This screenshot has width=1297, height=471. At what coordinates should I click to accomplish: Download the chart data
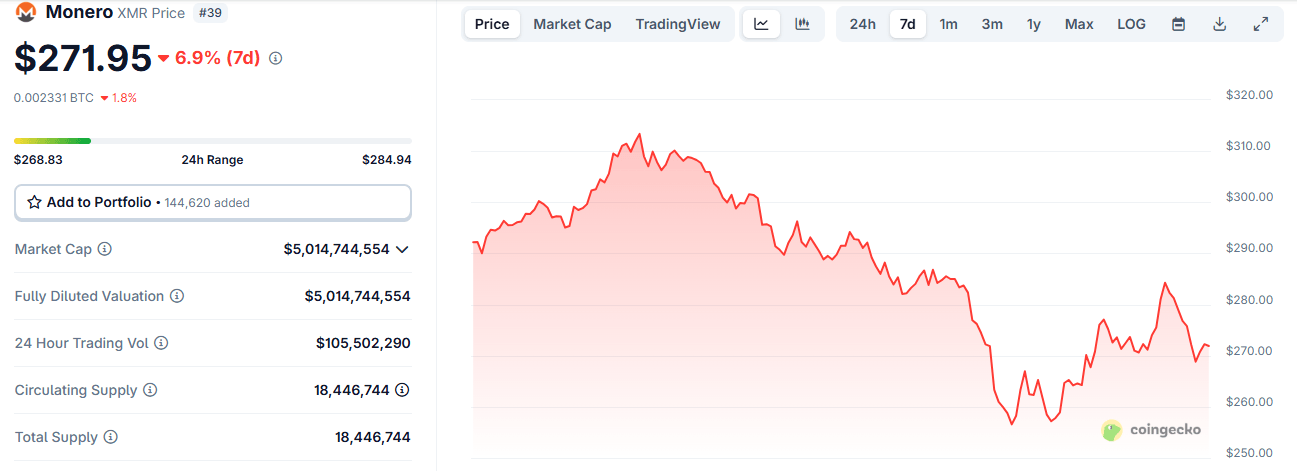[1219, 24]
